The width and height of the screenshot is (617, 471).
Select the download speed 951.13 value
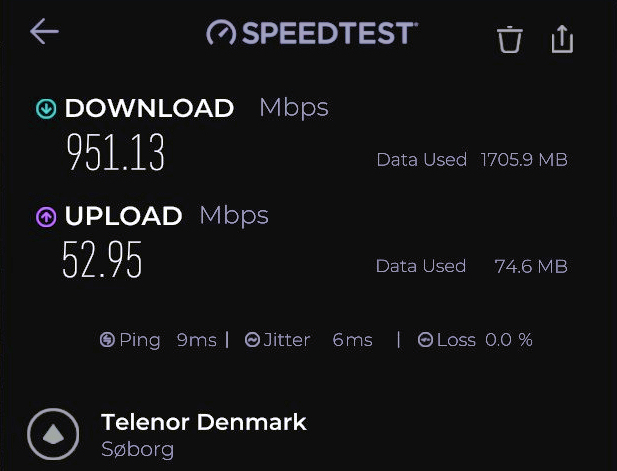[x=115, y=153]
